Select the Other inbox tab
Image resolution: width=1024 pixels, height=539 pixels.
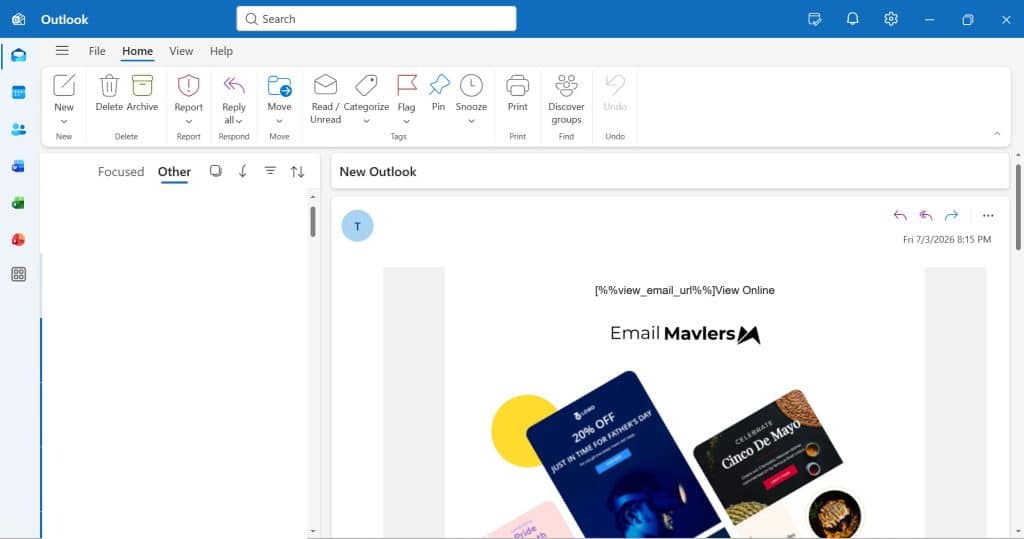[x=174, y=172]
